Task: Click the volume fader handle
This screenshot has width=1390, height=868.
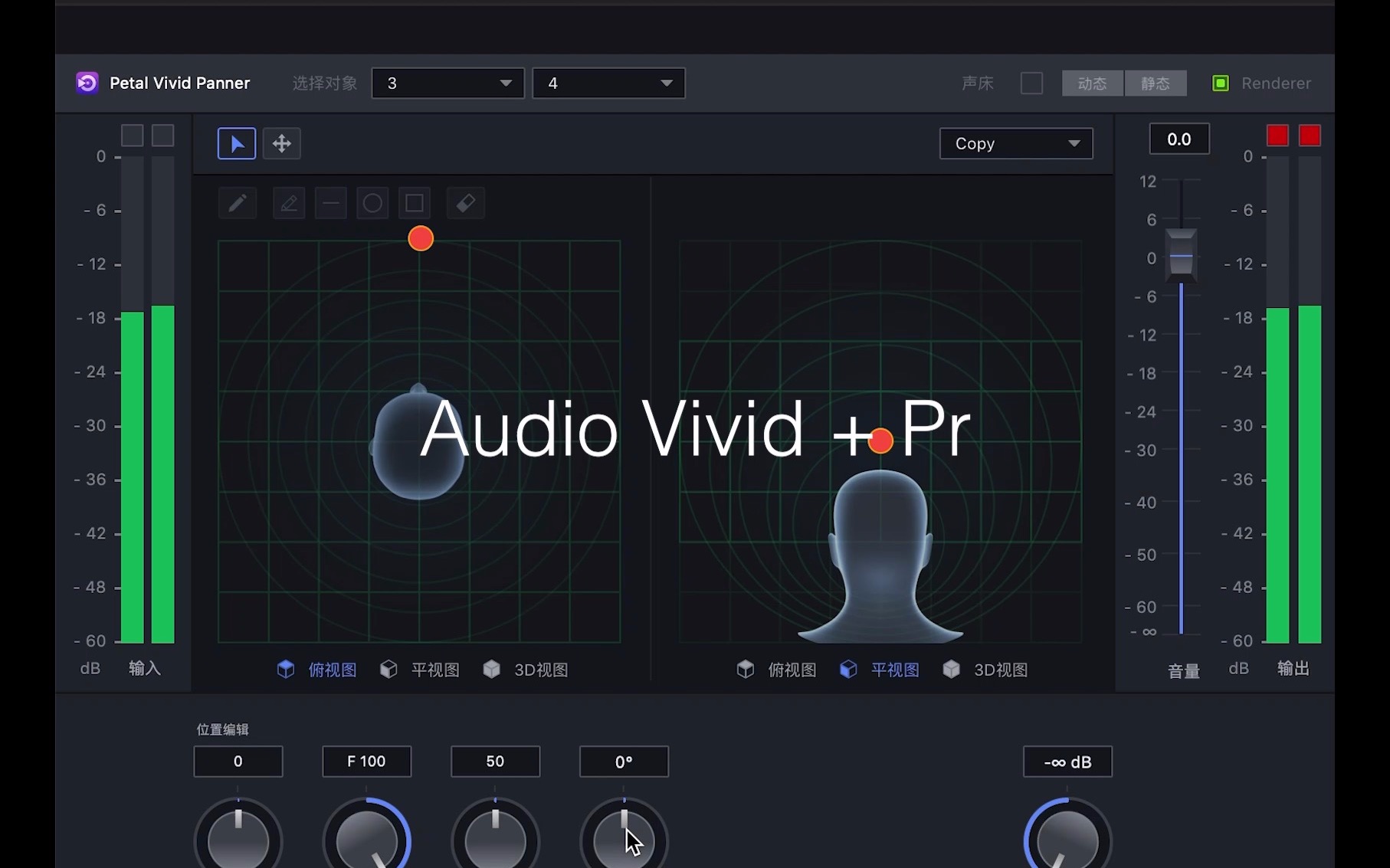Action: (x=1181, y=255)
